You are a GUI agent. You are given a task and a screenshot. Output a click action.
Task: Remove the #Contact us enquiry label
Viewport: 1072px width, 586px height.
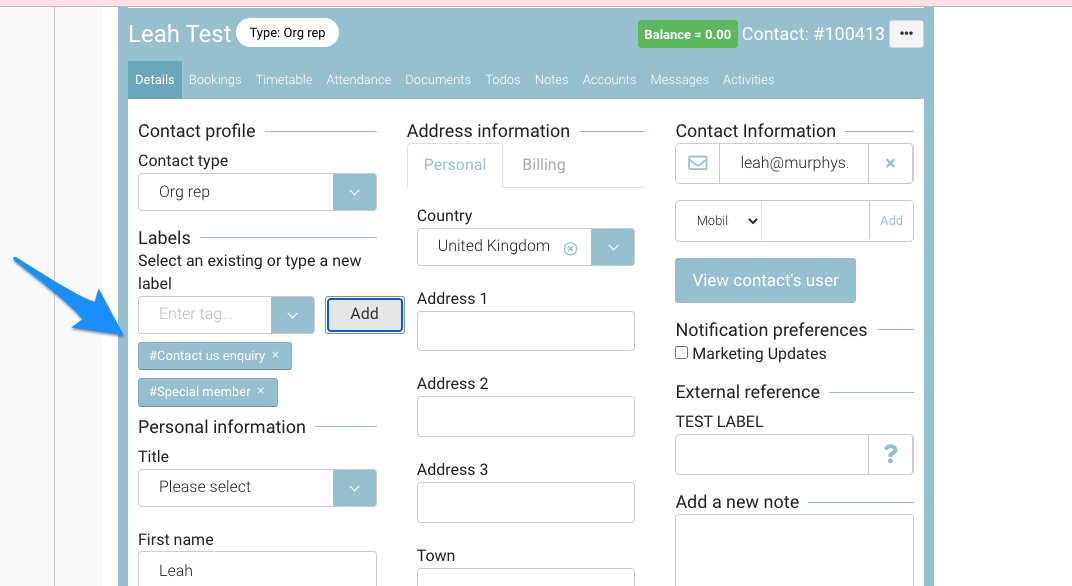point(276,355)
